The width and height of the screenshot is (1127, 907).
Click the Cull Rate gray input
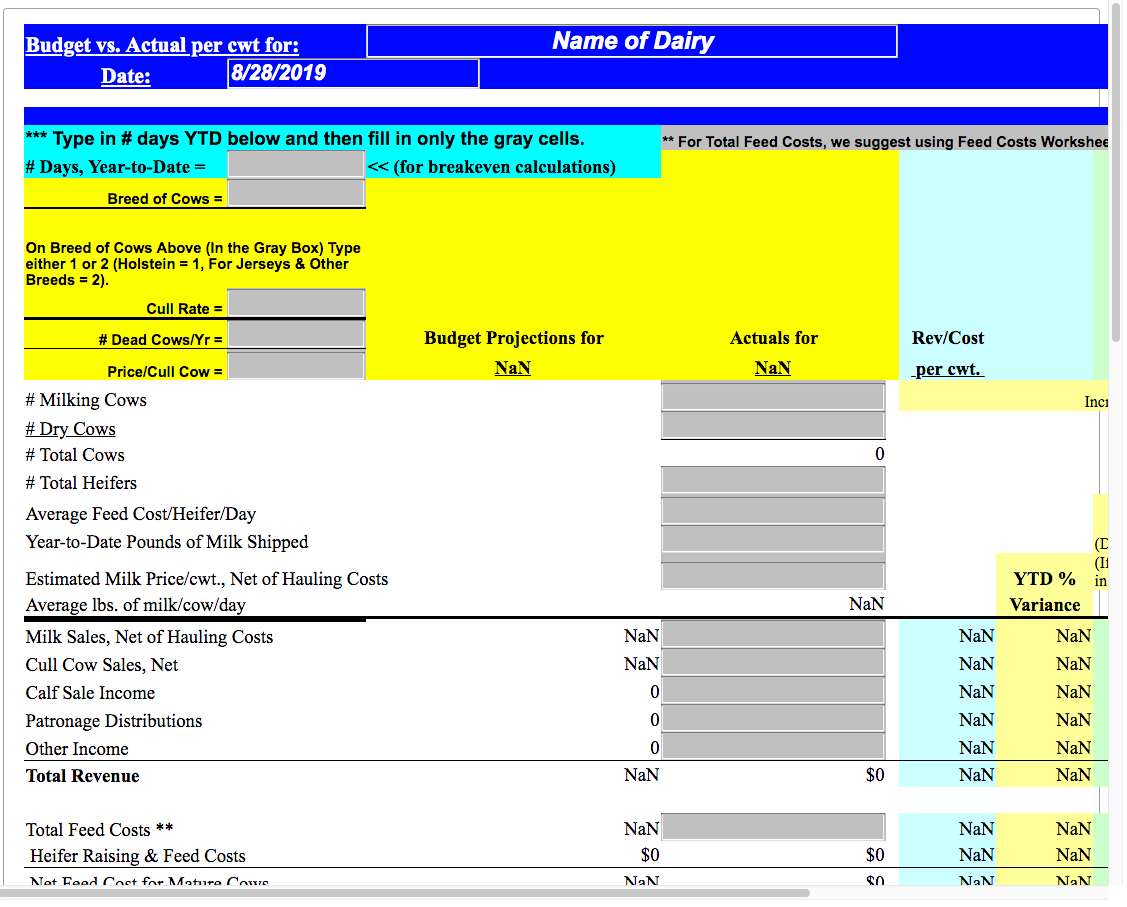click(x=296, y=303)
